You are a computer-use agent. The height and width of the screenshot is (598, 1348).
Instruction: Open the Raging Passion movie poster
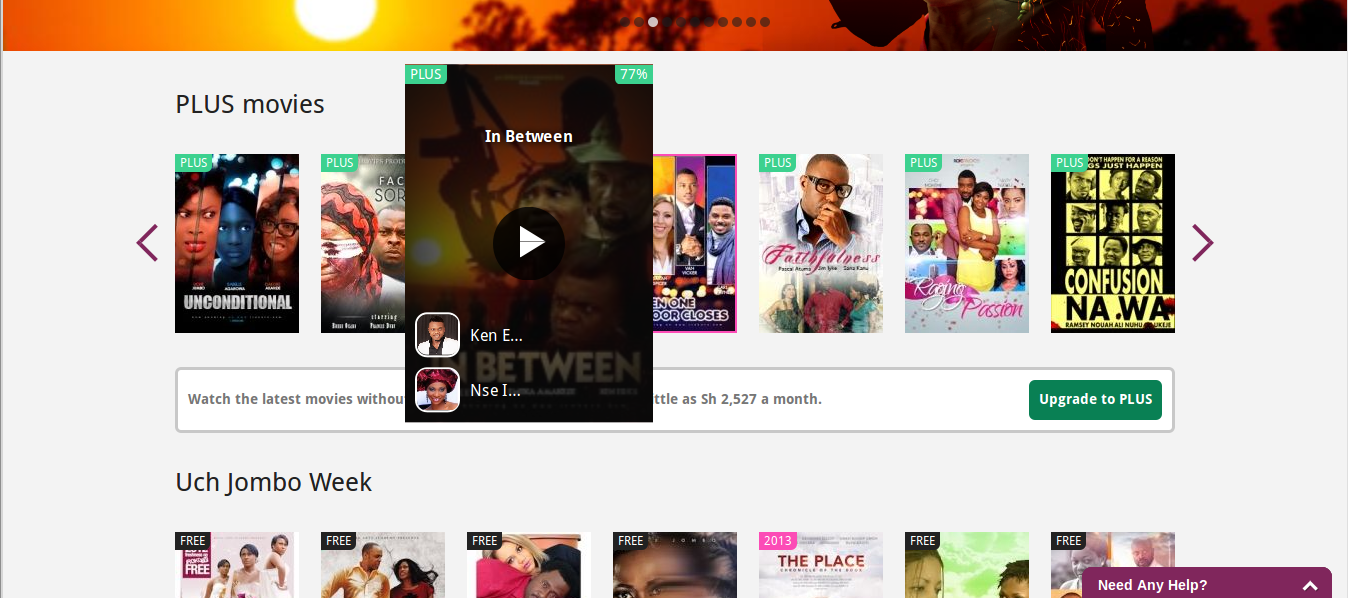(967, 243)
